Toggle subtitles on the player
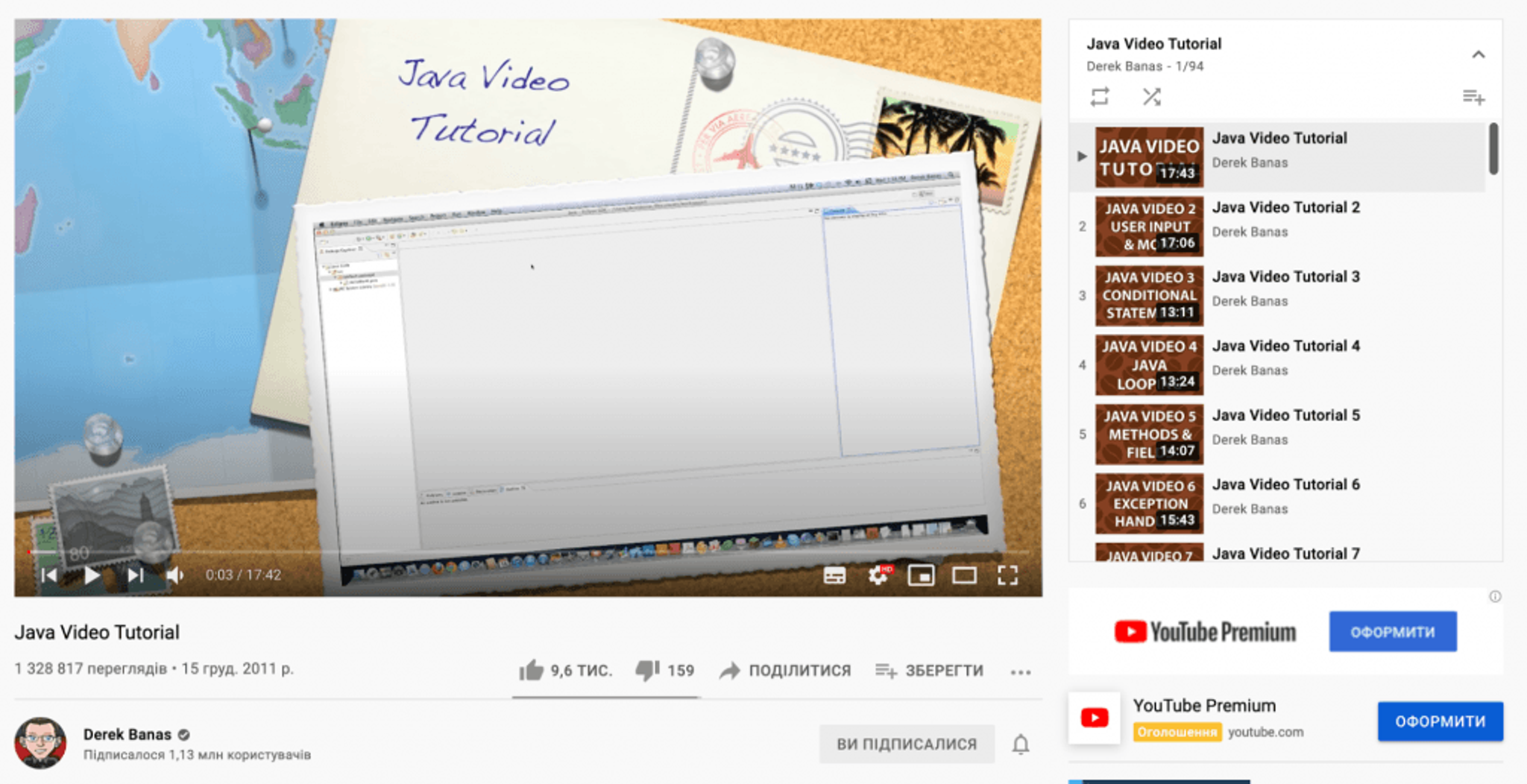Screen dimensions: 1527x784 click(834, 575)
